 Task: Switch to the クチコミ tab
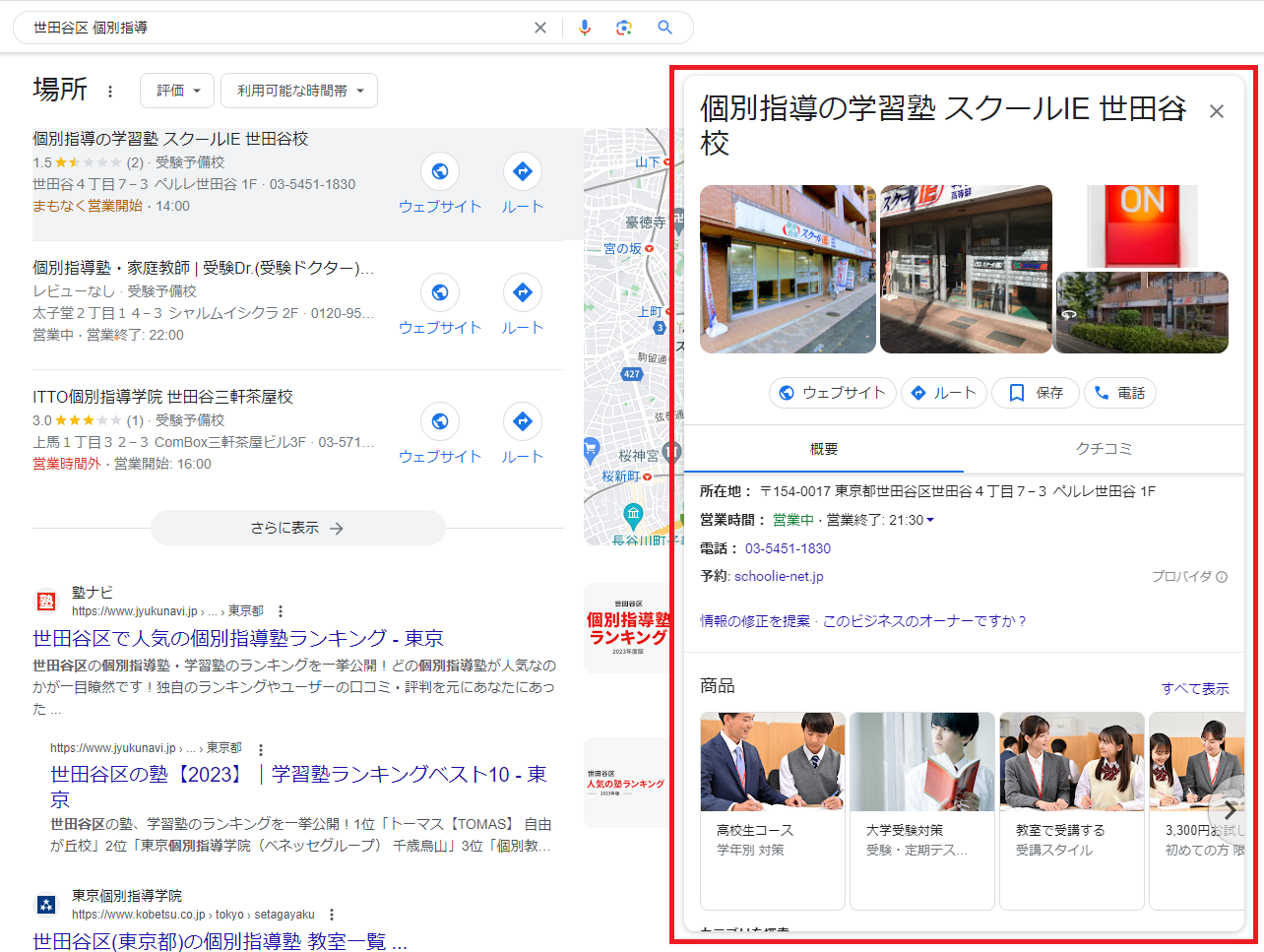[x=1105, y=449]
